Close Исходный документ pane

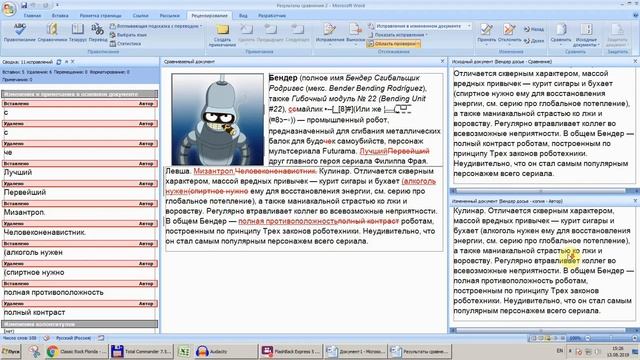(636, 61)
